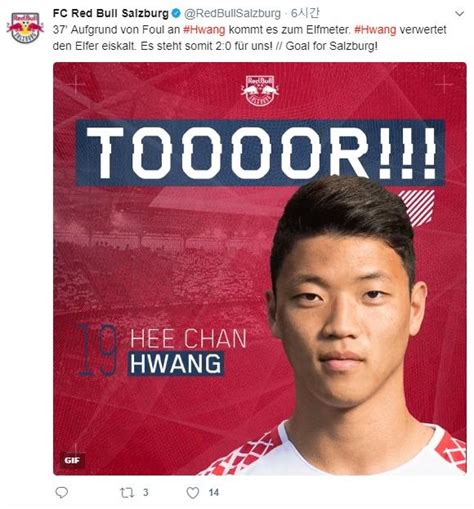Click the blue verified badge
Viewport: 474px width, 509px height.
pos(176,14)
